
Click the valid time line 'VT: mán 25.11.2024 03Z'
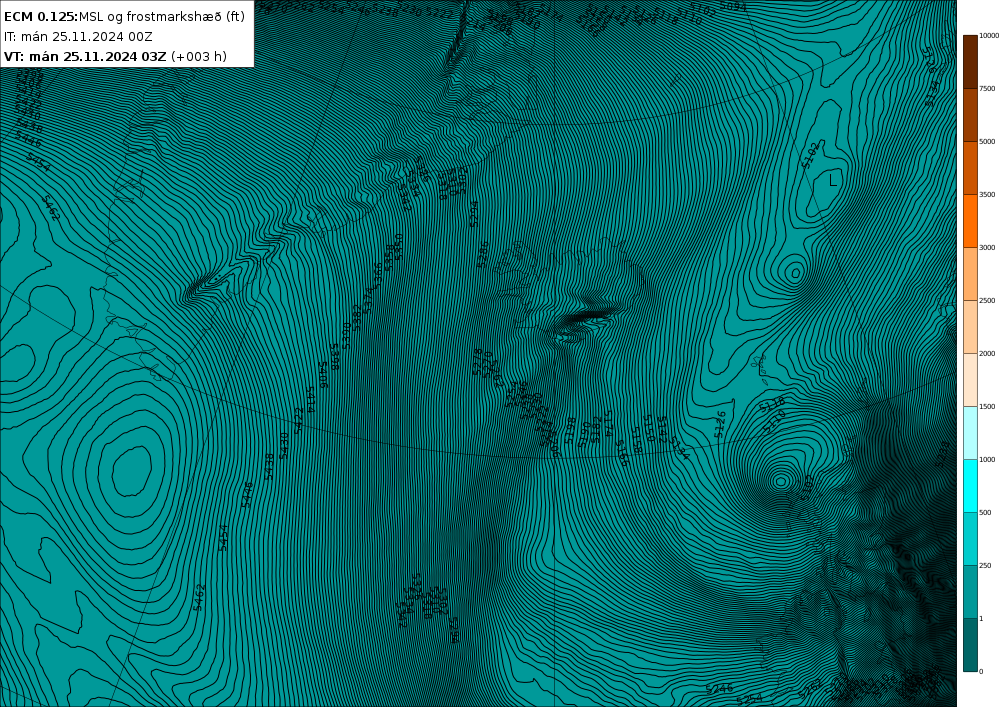pyautogui.click(x=85, y=56)
